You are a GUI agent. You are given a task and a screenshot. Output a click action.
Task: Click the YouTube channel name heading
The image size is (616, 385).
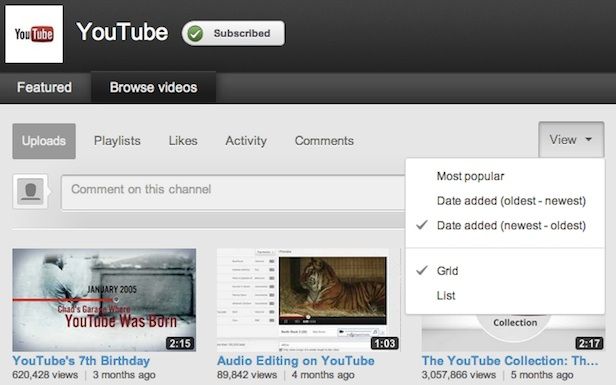click(122, 32)
